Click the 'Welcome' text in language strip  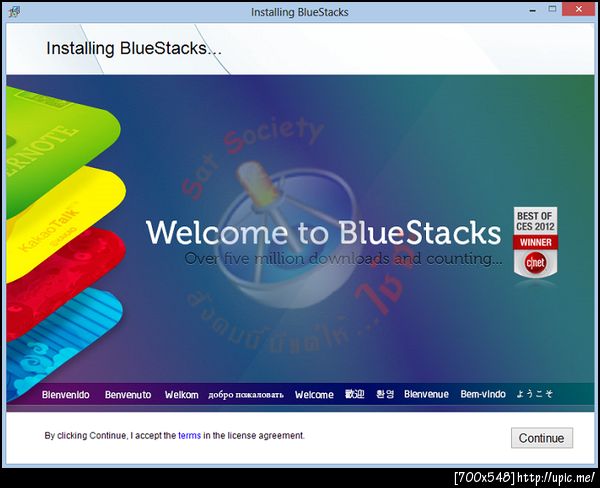click(314, 395)
